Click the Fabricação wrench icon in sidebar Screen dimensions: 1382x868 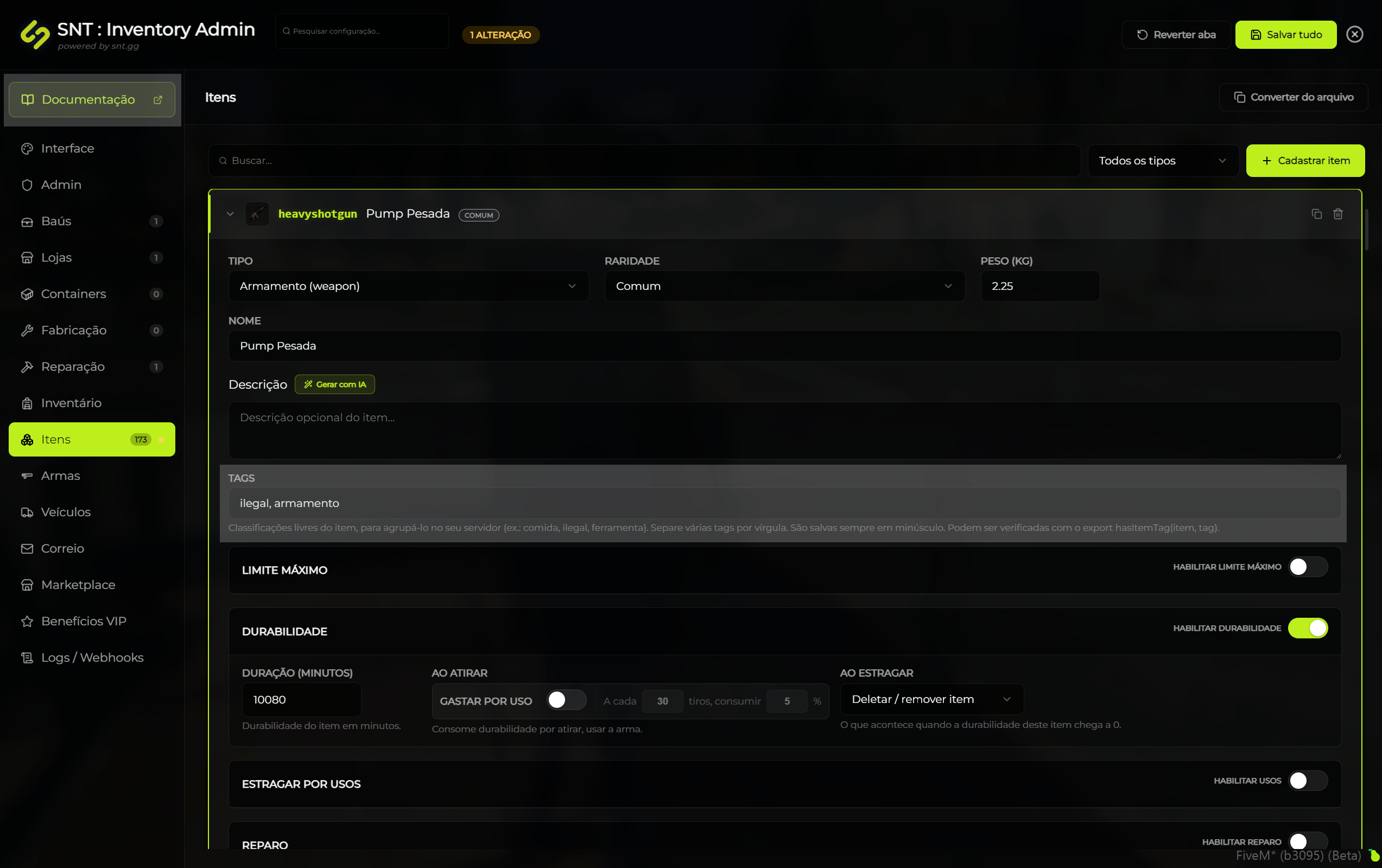(27, 331)
